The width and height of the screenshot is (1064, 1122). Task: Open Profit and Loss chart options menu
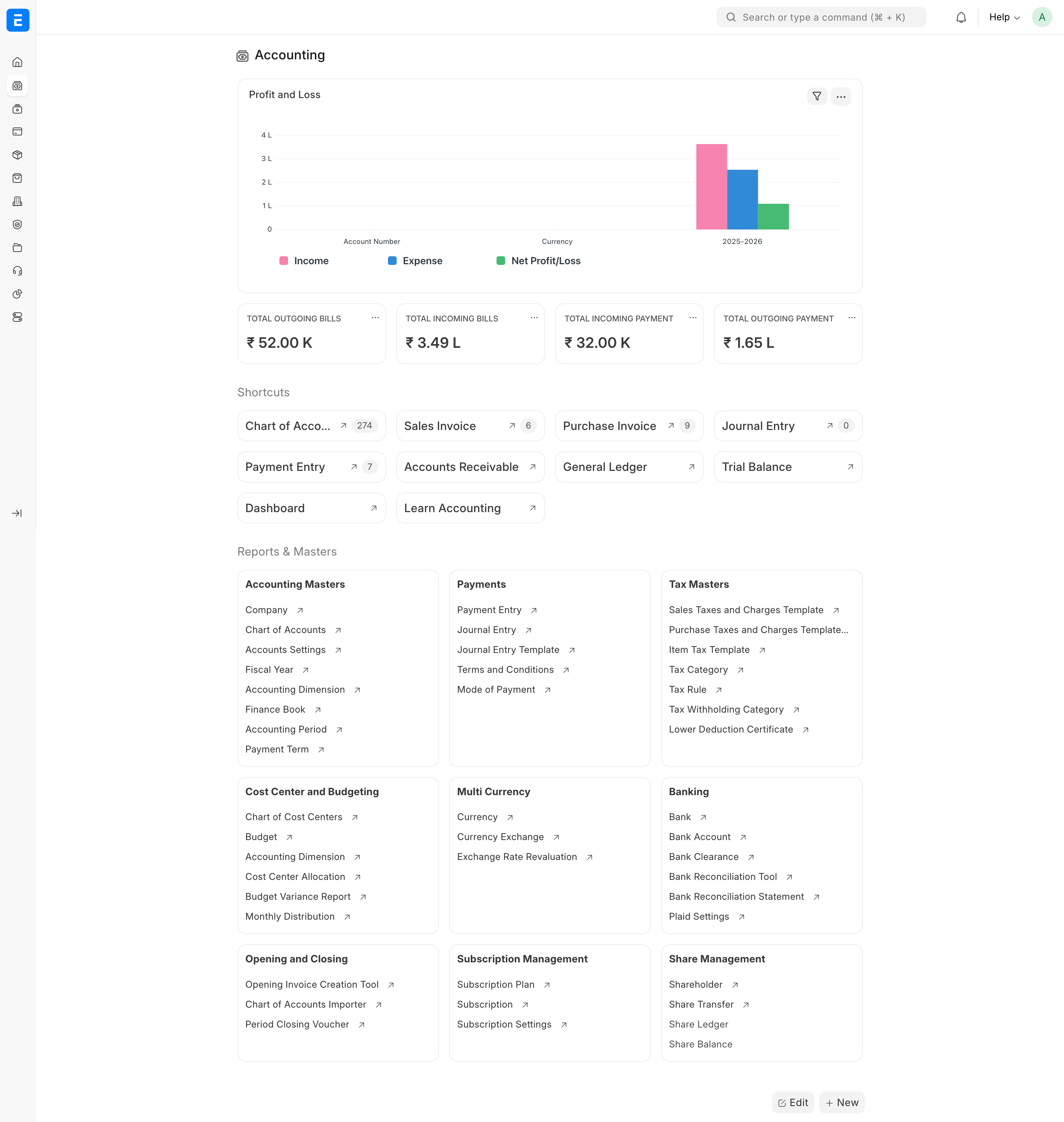pos(841,96)
